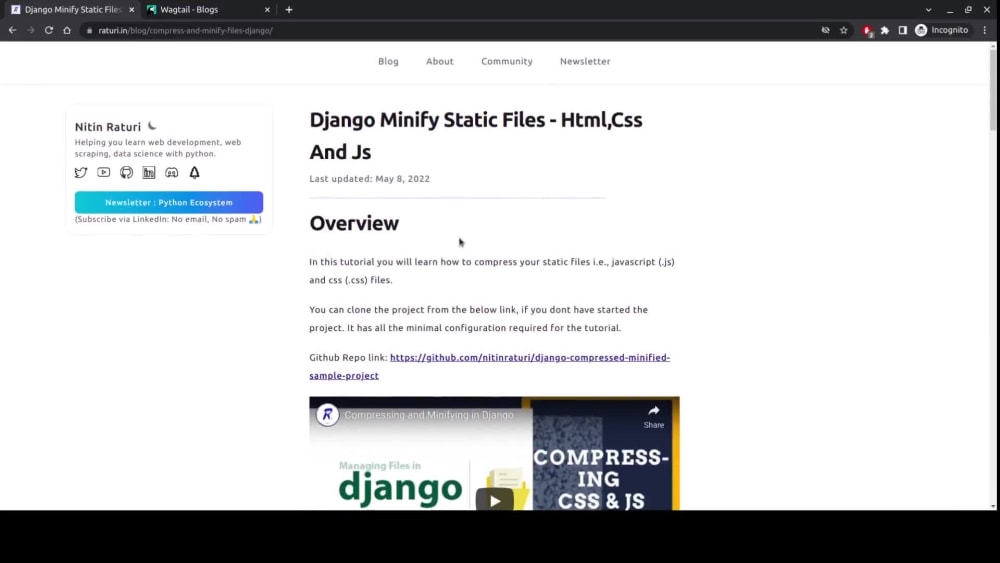Open a new browser tab

tap(289, 10)
